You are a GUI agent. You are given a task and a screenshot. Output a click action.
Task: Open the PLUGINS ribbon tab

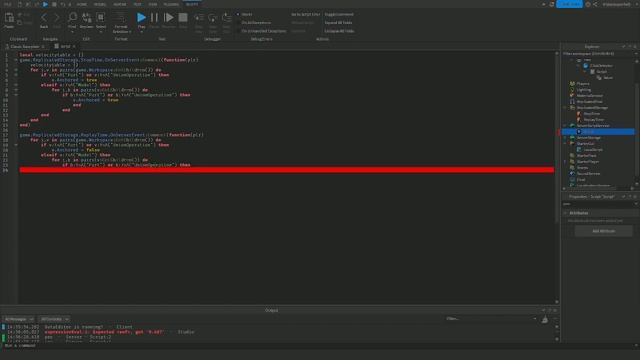(171, 4)
